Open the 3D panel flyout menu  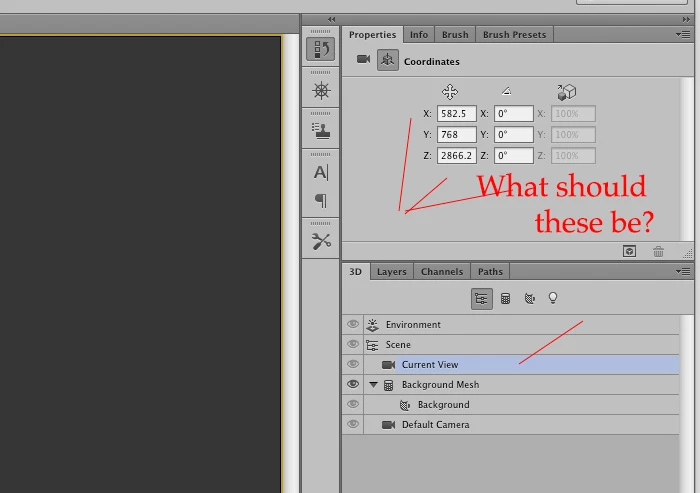click(683, 272)
